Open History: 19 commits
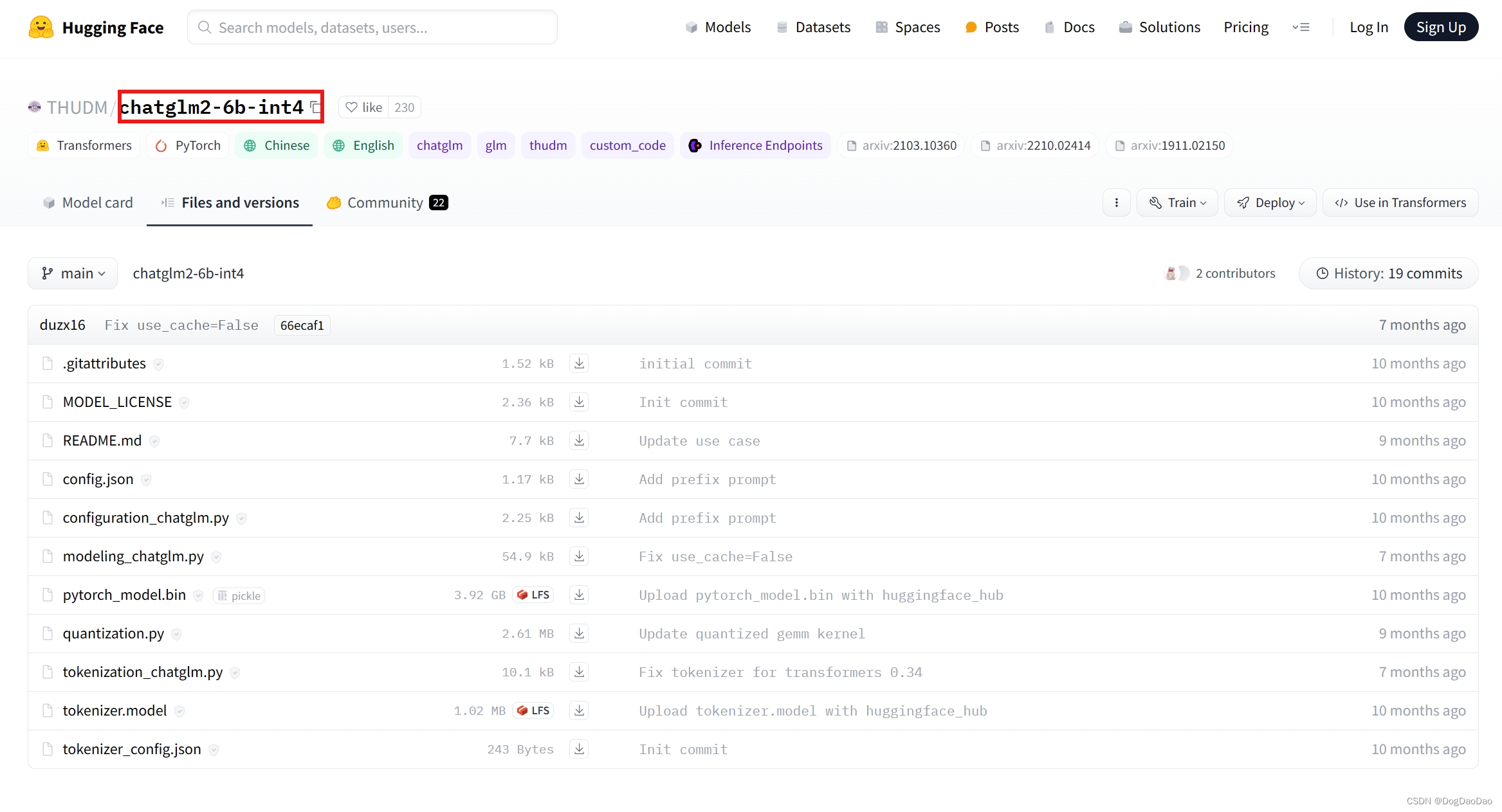 pos(1389,273)
